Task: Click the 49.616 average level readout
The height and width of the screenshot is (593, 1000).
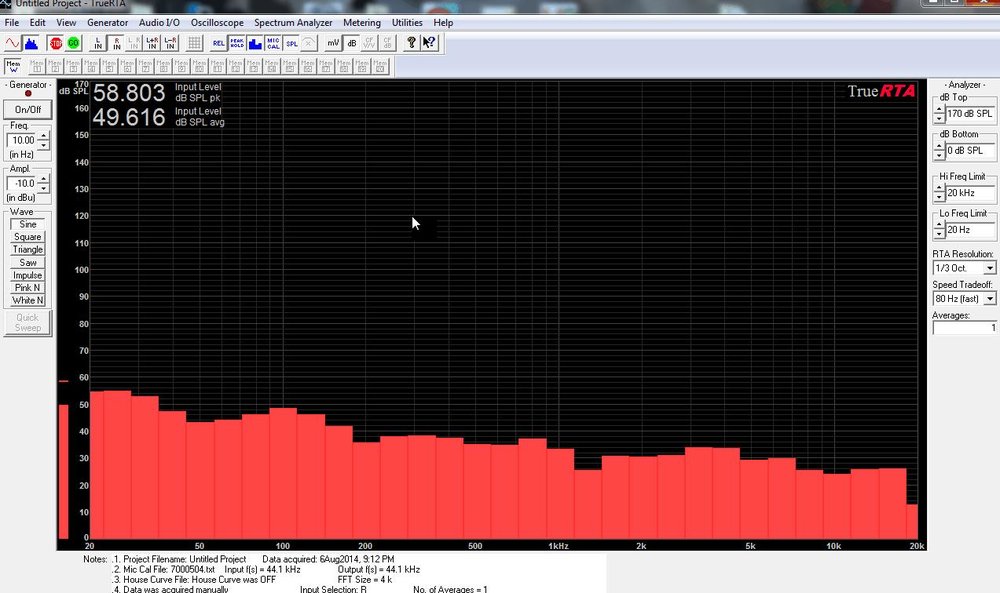Action: [x=129, y=117]
